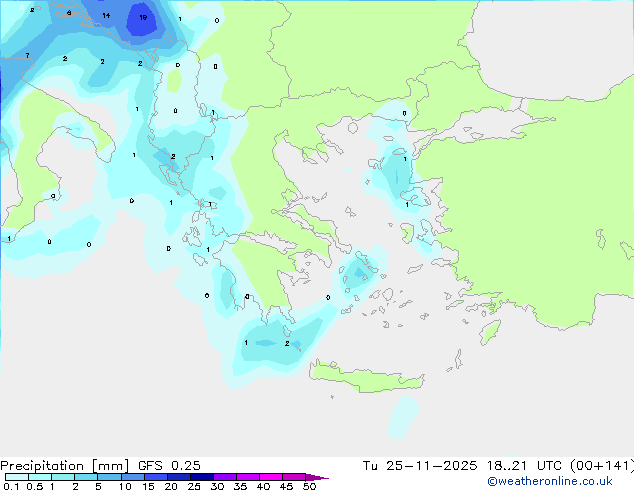Select the 2–5 mm legend color box
Screen dimensions: 634x490
(86, 477)
